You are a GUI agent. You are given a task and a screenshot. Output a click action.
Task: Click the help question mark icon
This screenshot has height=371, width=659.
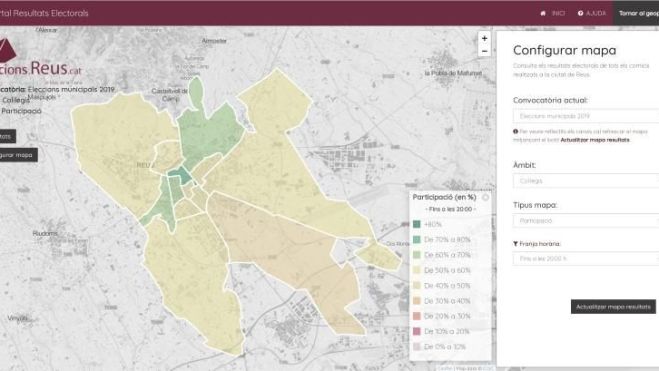[x=580, y=13]
